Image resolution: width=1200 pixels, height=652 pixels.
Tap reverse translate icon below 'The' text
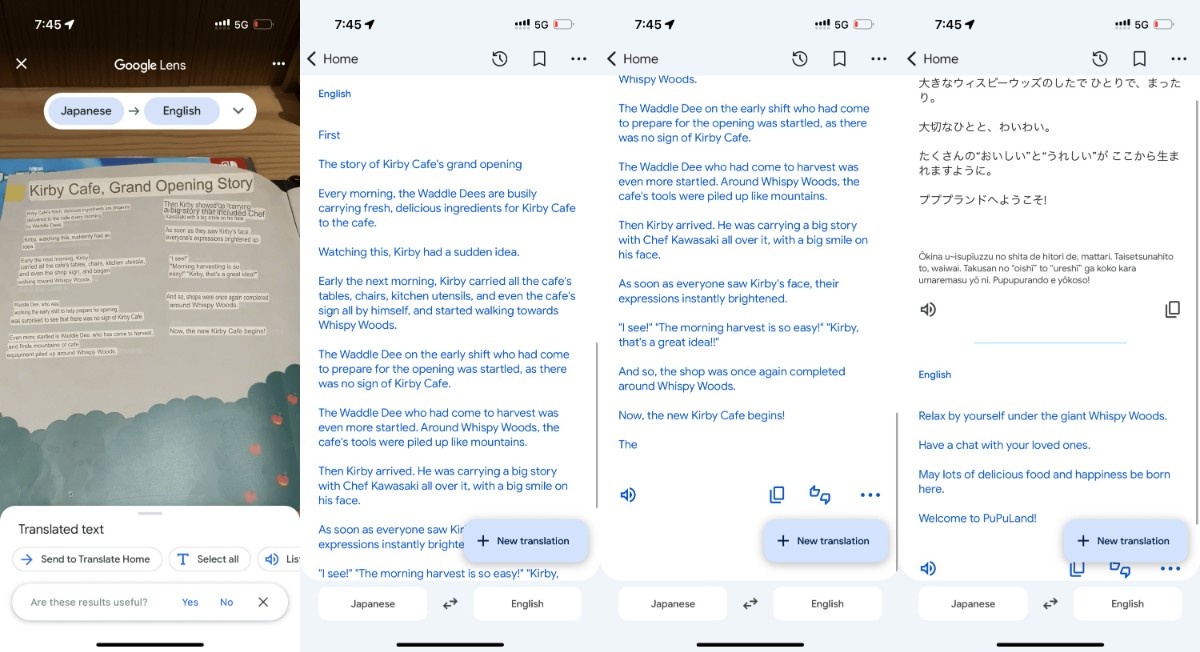click(x=820, y=495)
